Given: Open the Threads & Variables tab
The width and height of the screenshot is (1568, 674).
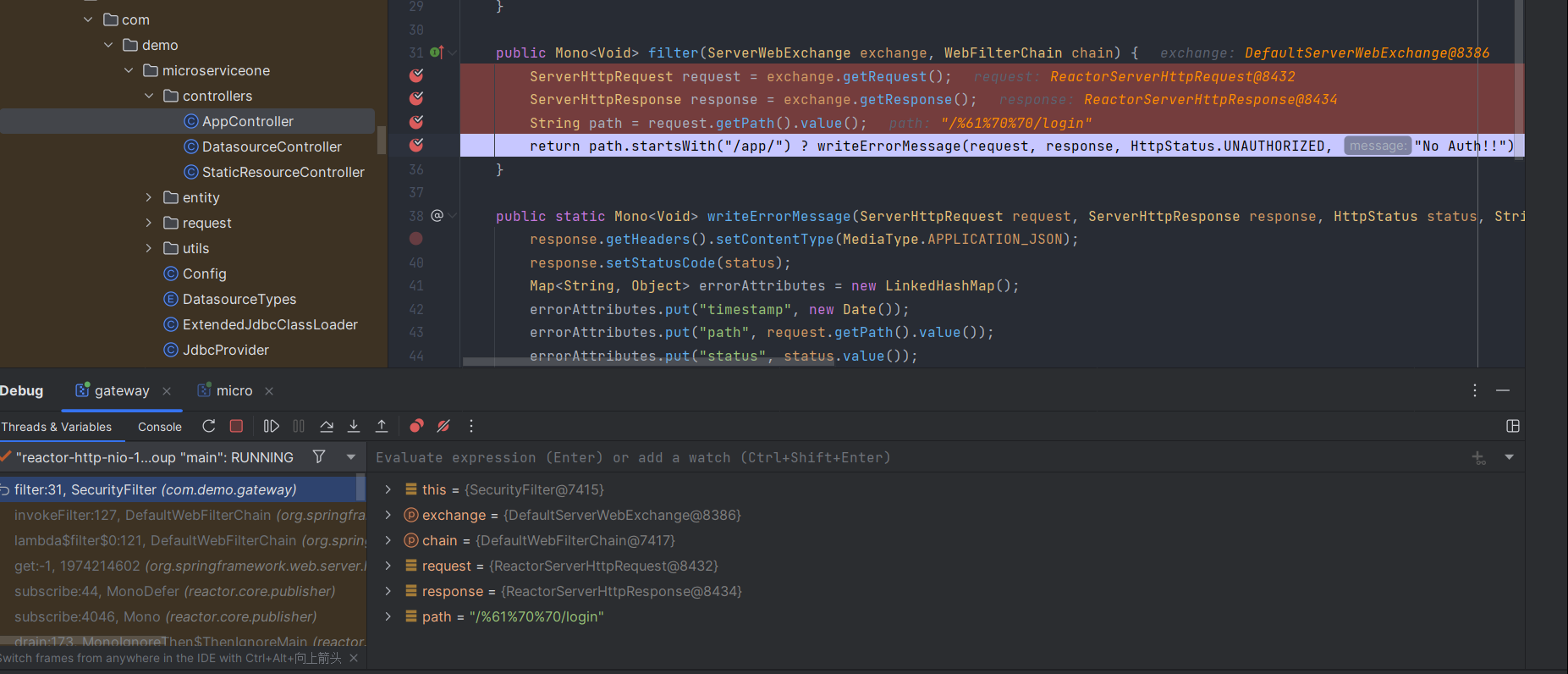Looking at the screenshot, I should pos(57,427).
